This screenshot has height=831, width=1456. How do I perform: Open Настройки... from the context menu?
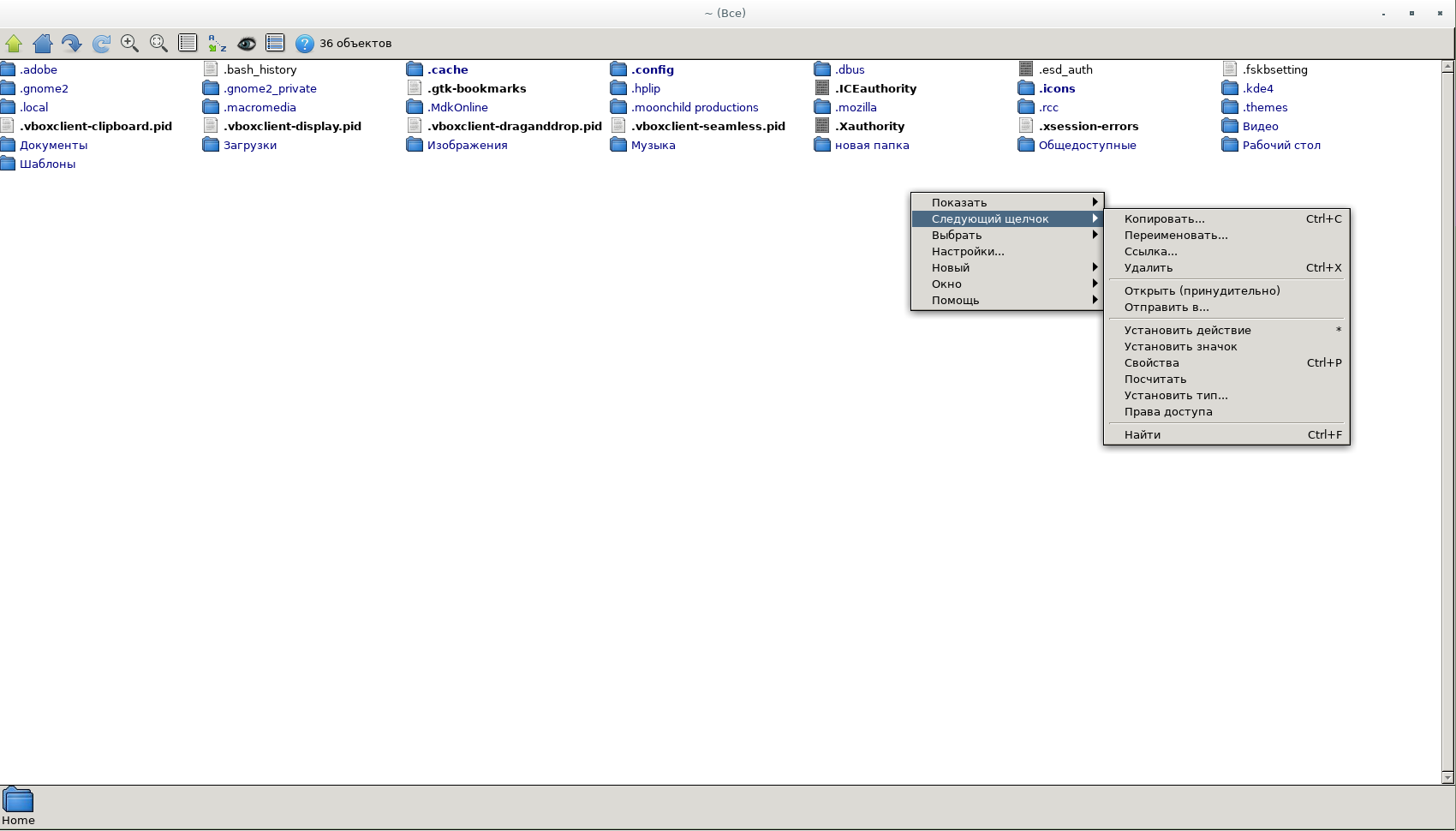click(1007, 252)
